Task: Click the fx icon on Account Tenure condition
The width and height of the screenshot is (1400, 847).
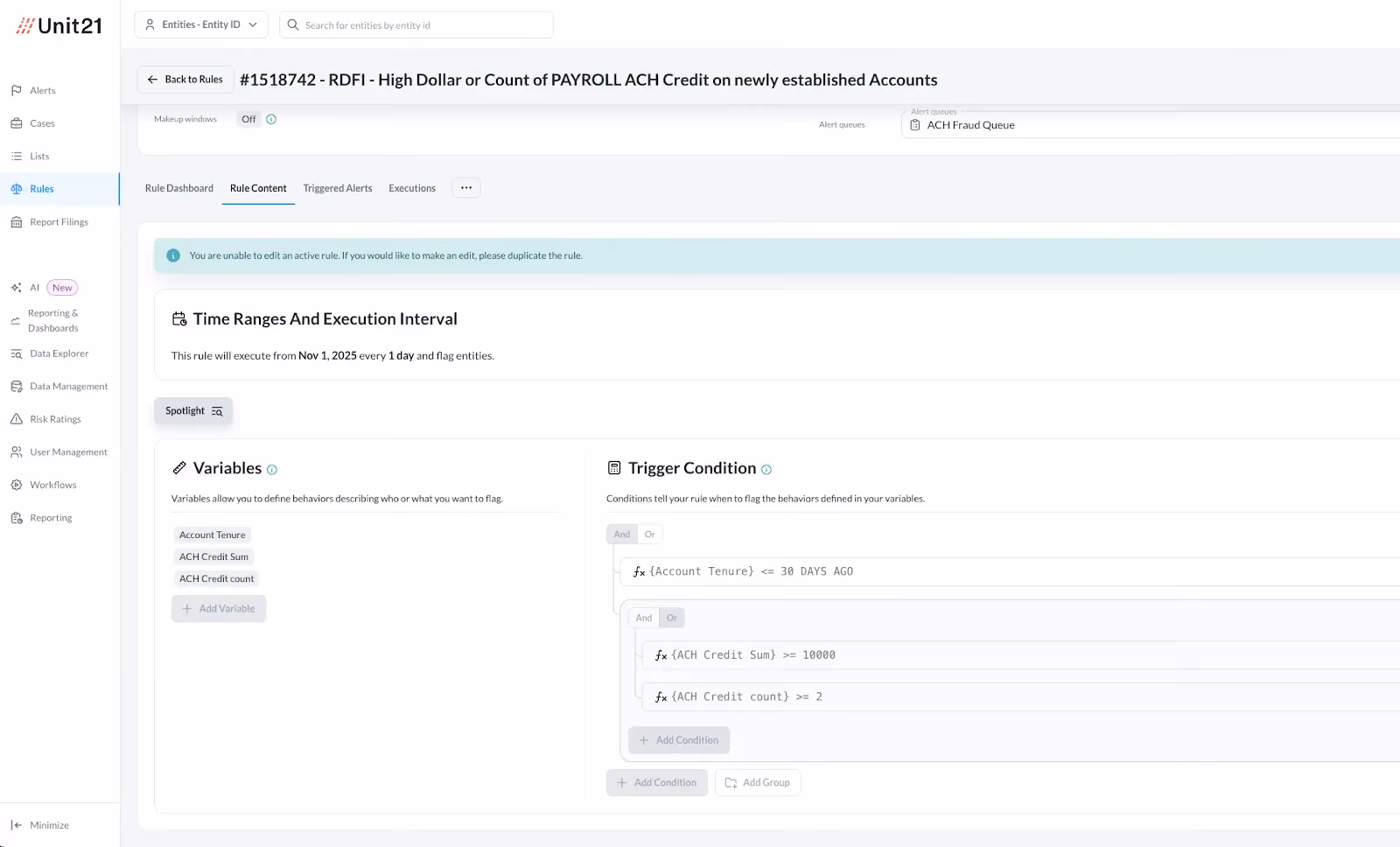Action: point(640,572)
